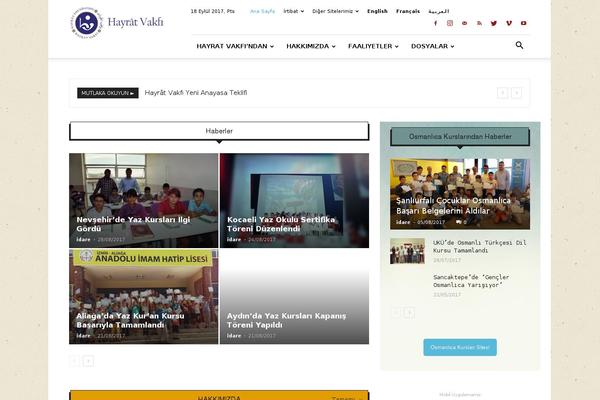600x400 pixels.
Task: Go to previous page of Haberler posts
Action: (74, 361)
